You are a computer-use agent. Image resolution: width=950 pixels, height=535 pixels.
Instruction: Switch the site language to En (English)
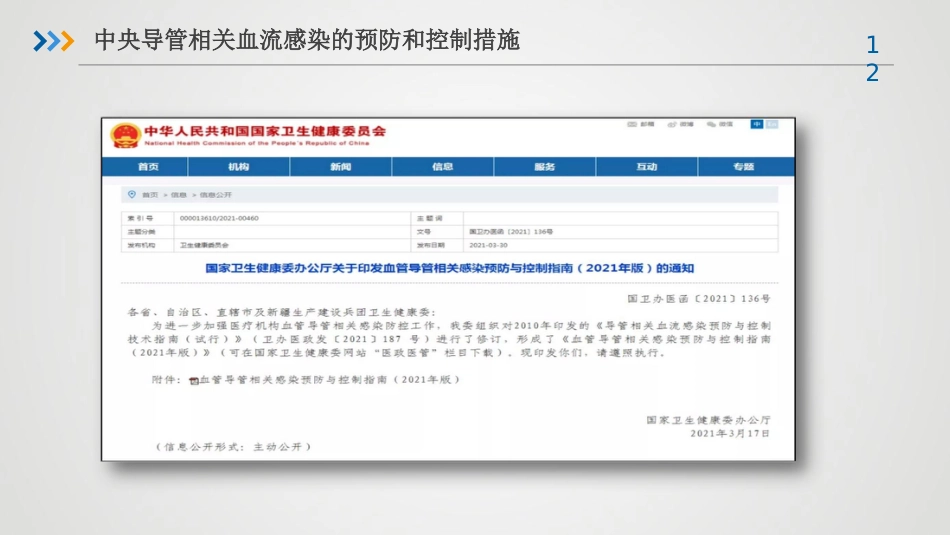771,124
